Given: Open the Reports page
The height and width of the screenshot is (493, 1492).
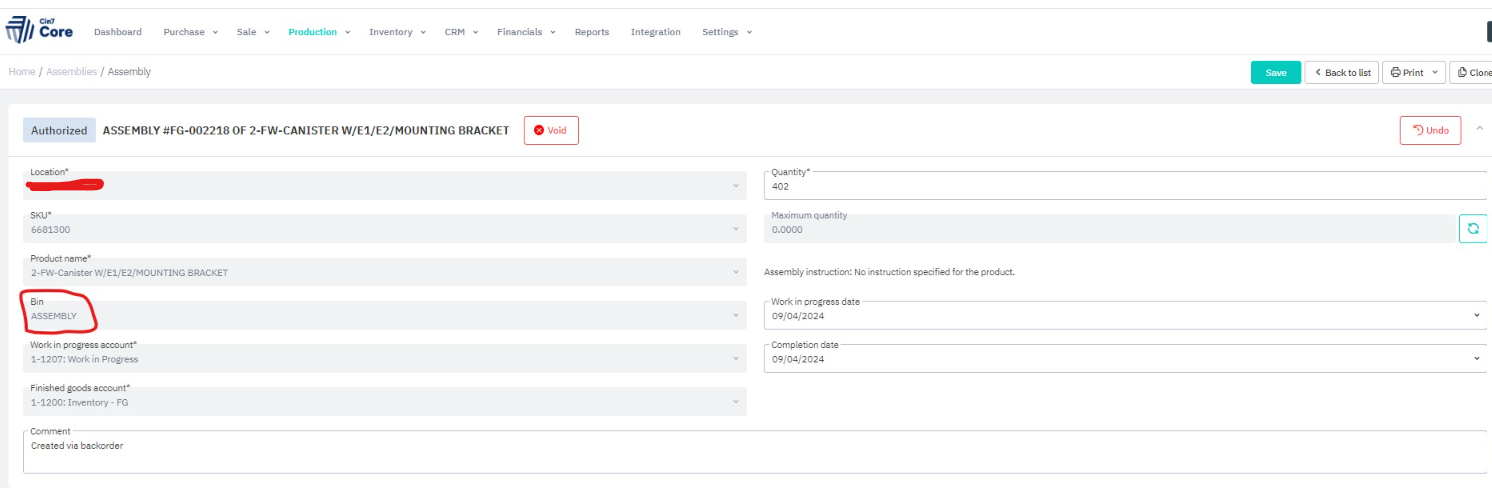Looking at the screenshot, I should 591,32.
